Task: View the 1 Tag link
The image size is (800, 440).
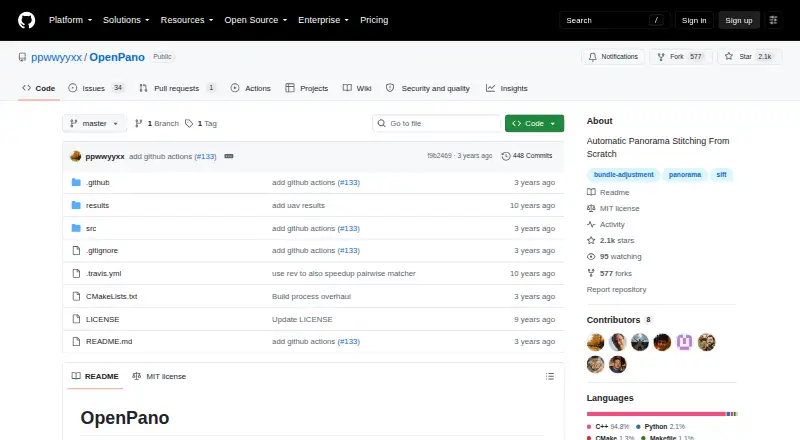Action: tap(201, 124)
